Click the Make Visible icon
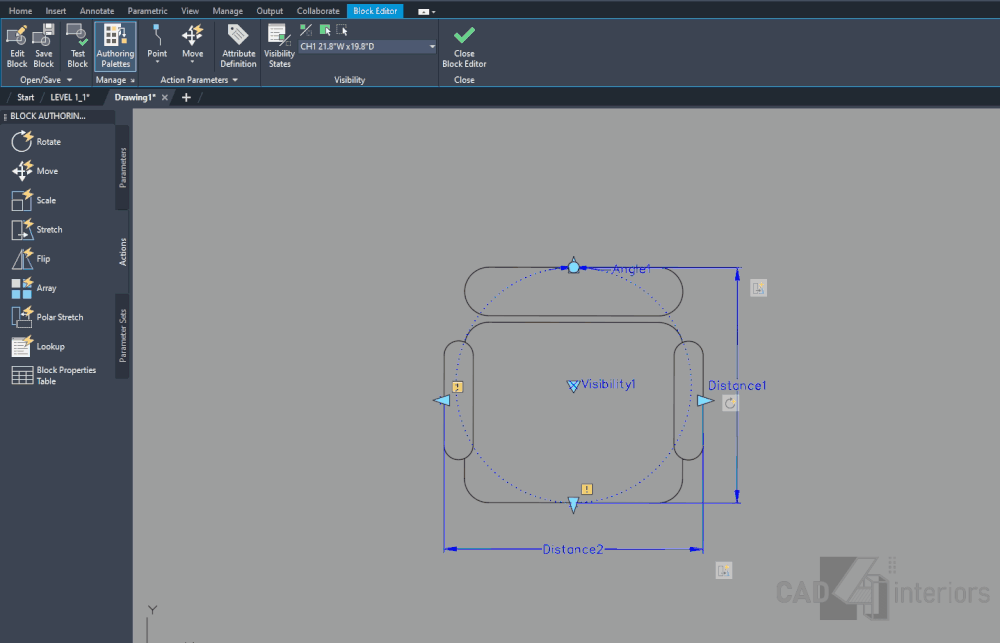The image size is (1000, 643). pyautogui.click(x=325, y=30)
